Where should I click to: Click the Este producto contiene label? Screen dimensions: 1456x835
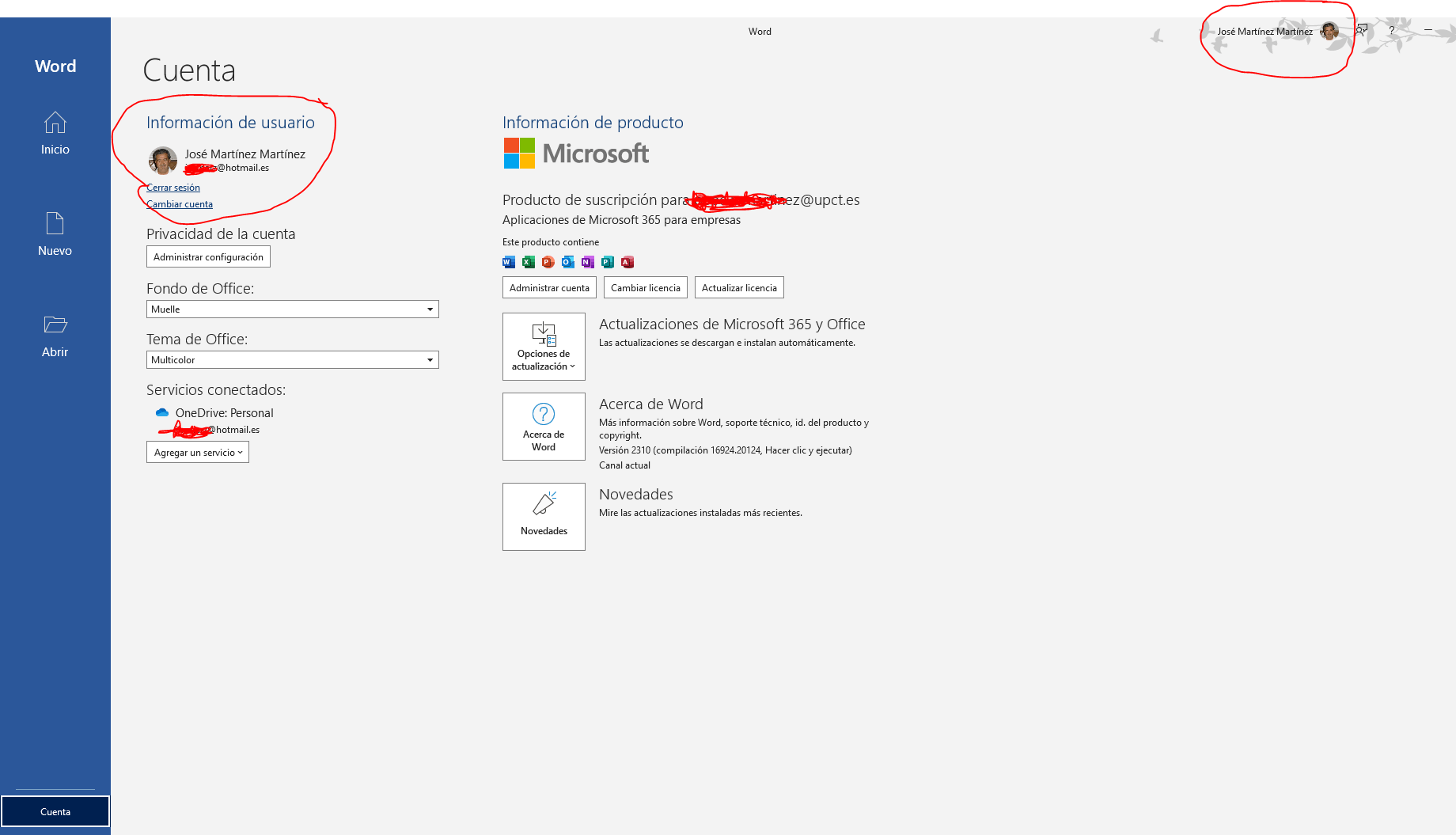pyautogui.click(x=551, y=242)
